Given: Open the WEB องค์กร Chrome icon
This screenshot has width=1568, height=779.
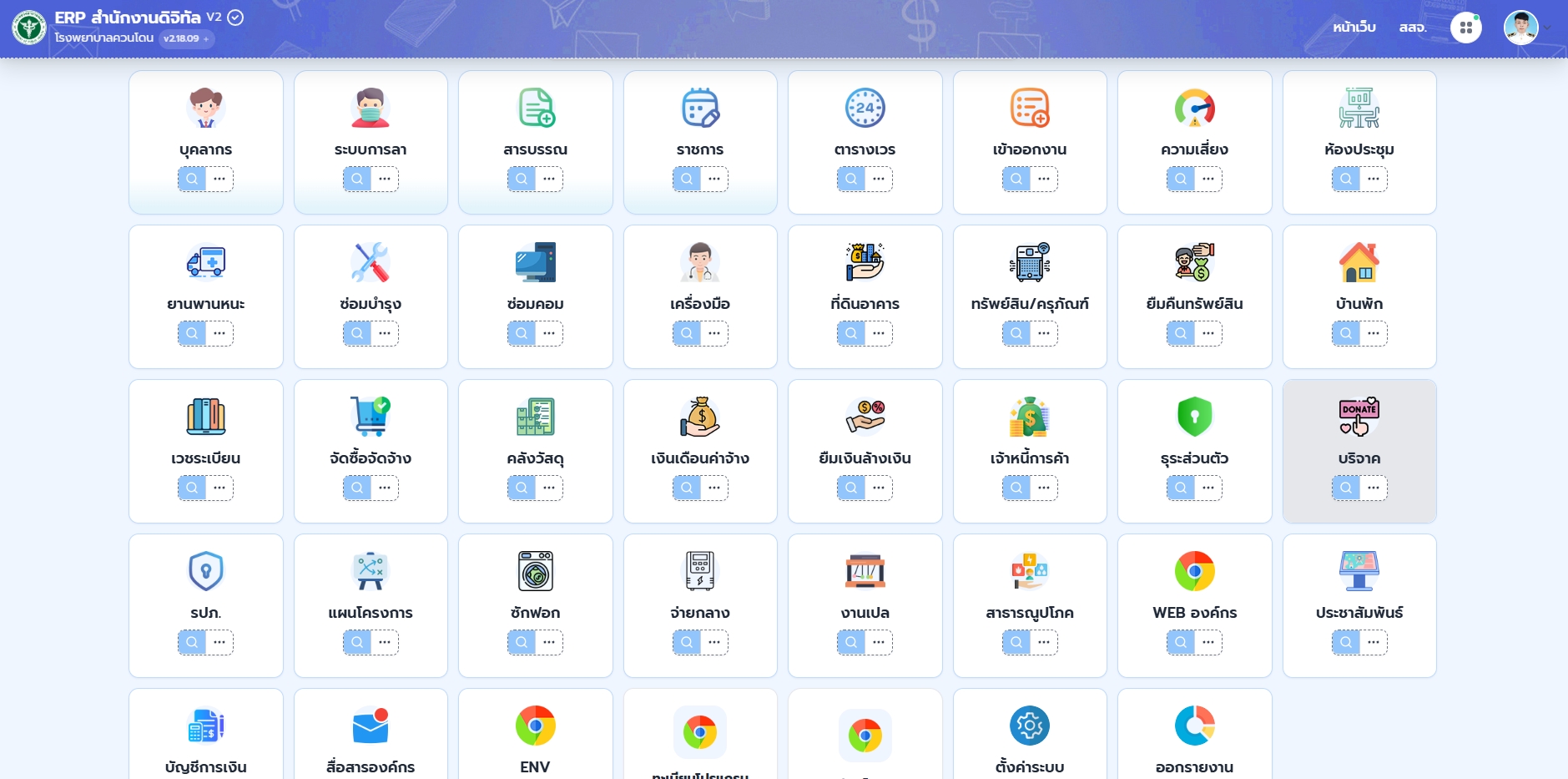Looking at the screenshot, I should (1195, 571).
